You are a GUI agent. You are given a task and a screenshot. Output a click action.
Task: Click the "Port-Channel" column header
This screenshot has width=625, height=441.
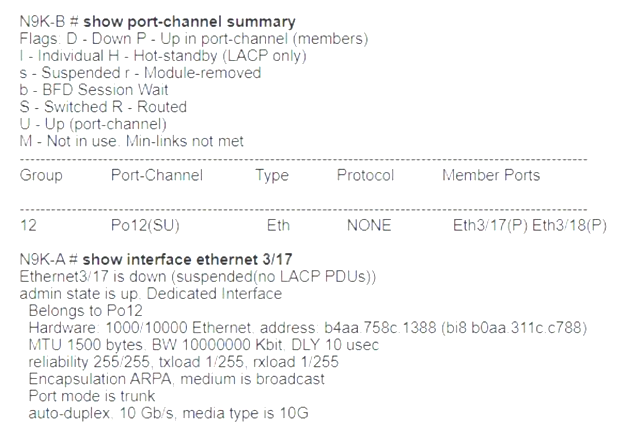click(x=157, y=176)
